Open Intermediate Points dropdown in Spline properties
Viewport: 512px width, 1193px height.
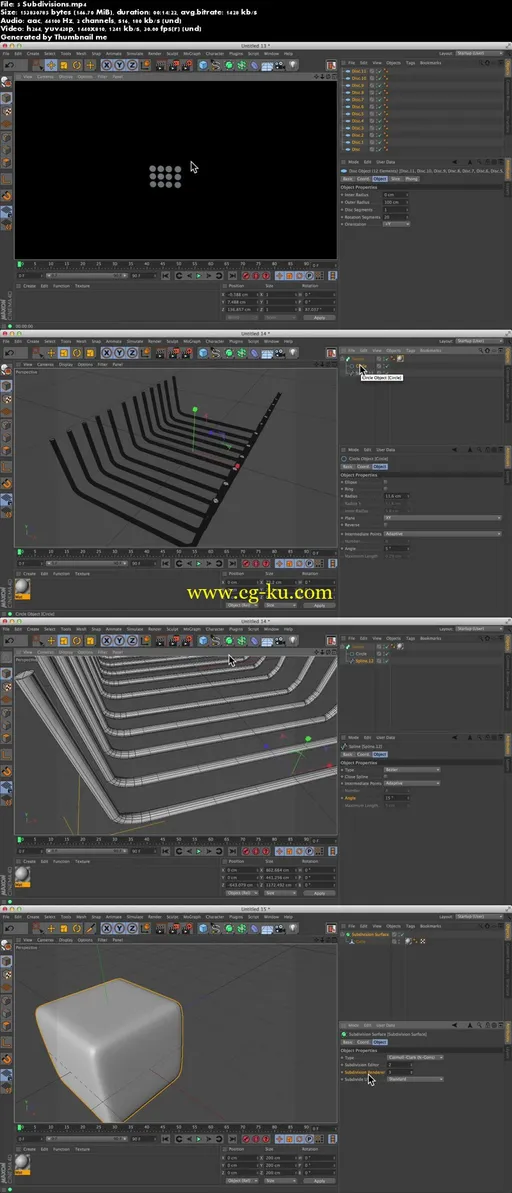412,783
